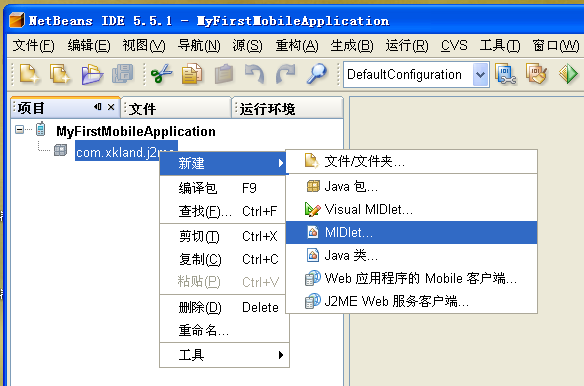Image resolution: width=584 pixels, height=386 pixels.
Task: Click the Manage Configurations wrench icon
Action: tap(505, 74)
